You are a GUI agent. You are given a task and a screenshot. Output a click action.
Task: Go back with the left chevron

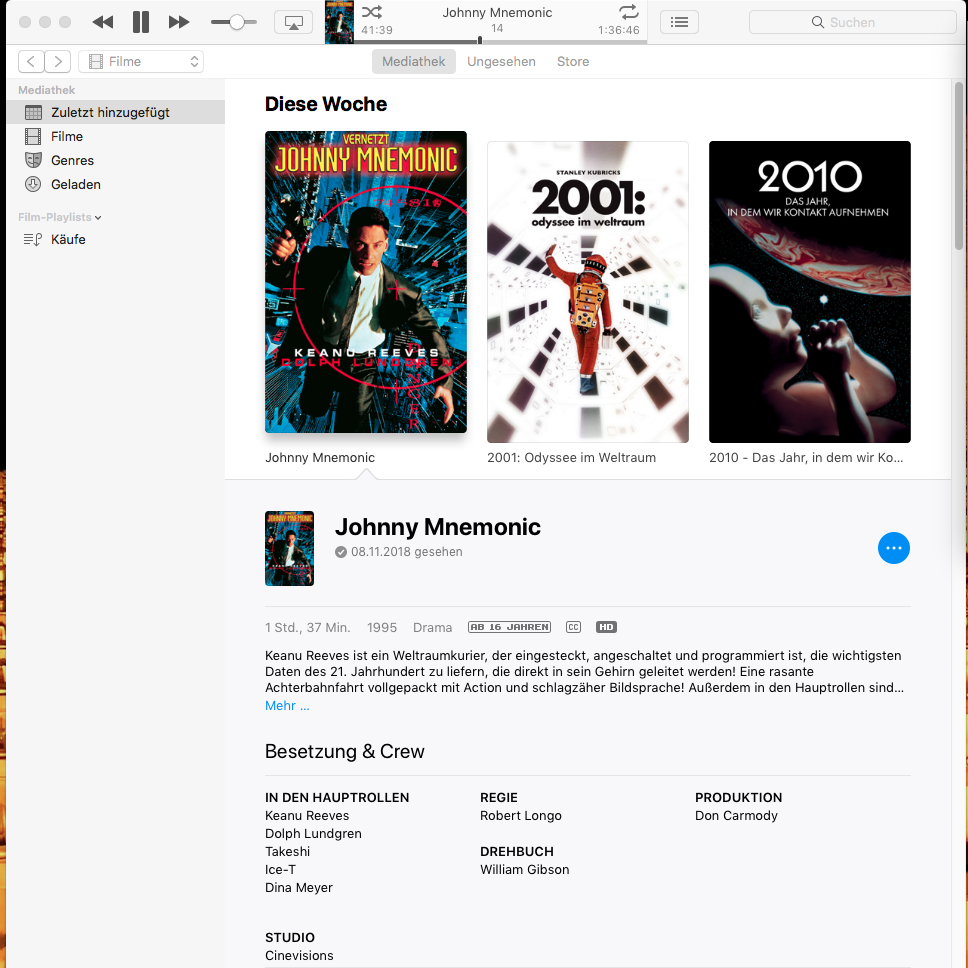[x=31, y=62]
